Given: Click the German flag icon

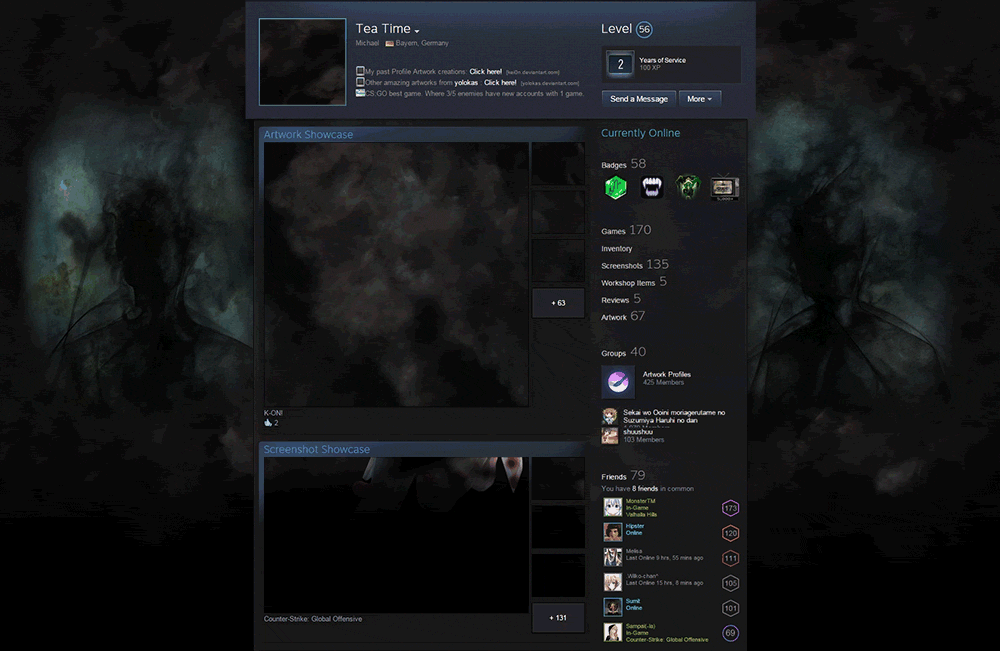Looking at the screenshot, I should (x=389, y=43).
